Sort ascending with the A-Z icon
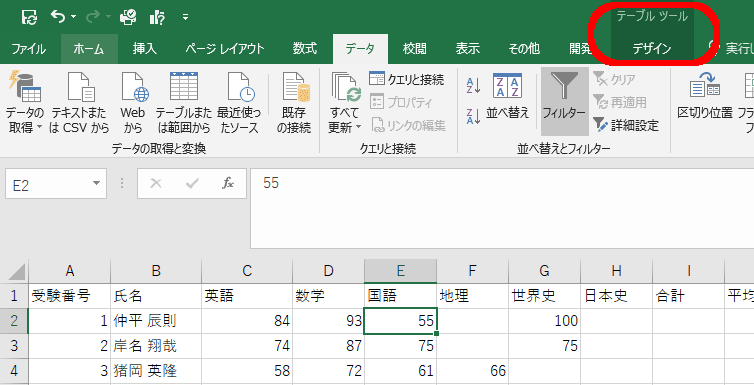754x385 pixels. [473, 86]
